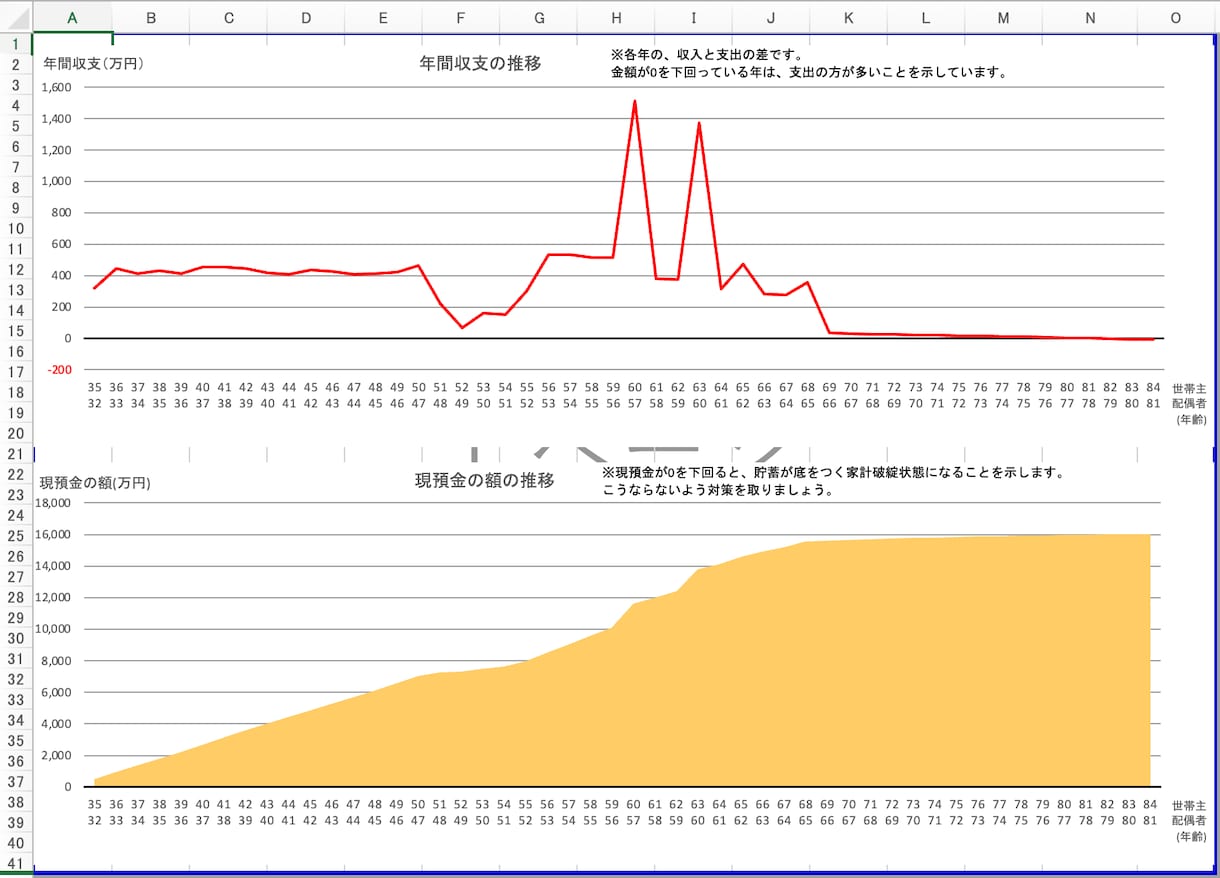Select column J header
Screen dimensions: 1220x878
click(770, 18)
